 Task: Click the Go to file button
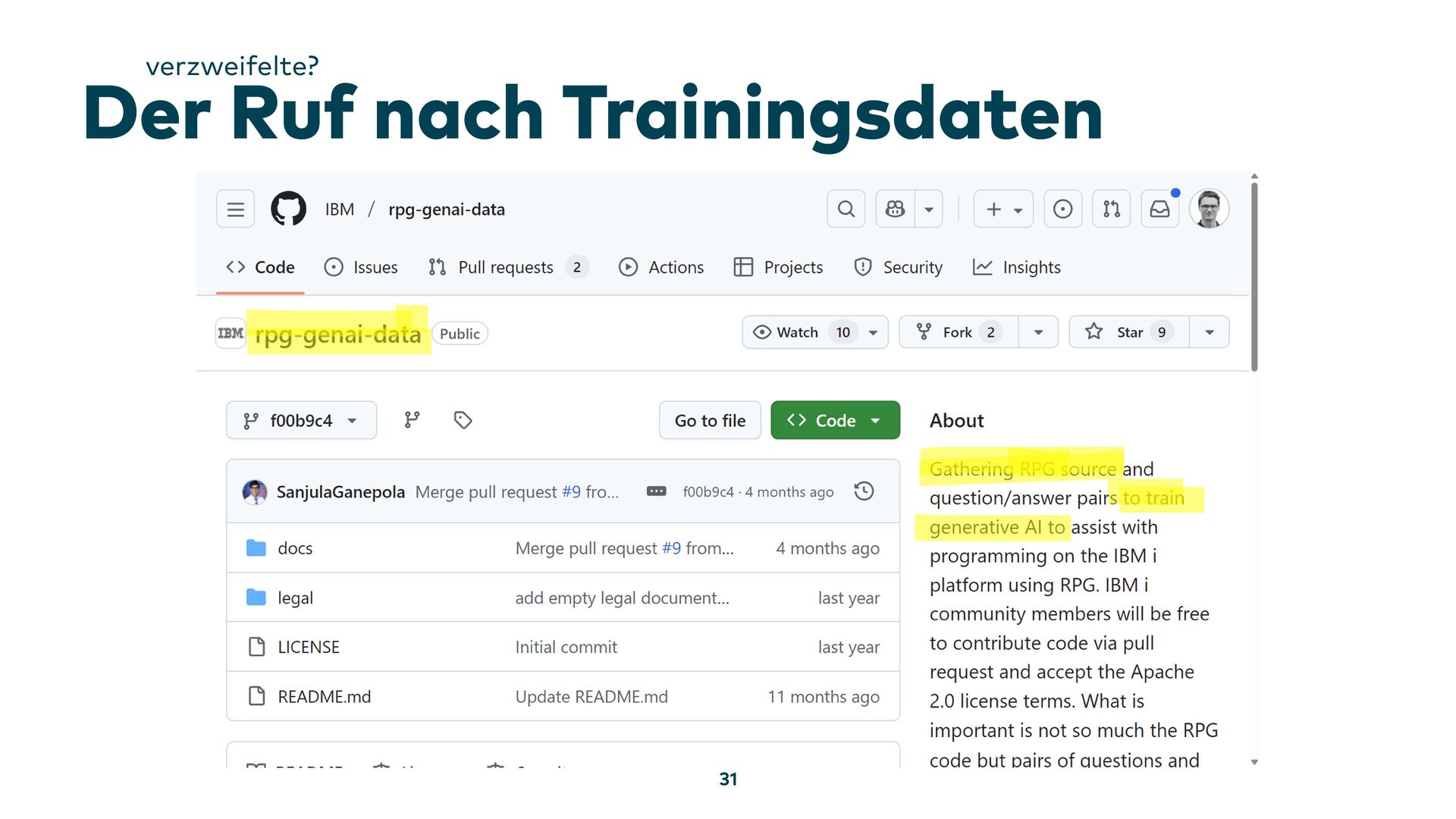710,421
